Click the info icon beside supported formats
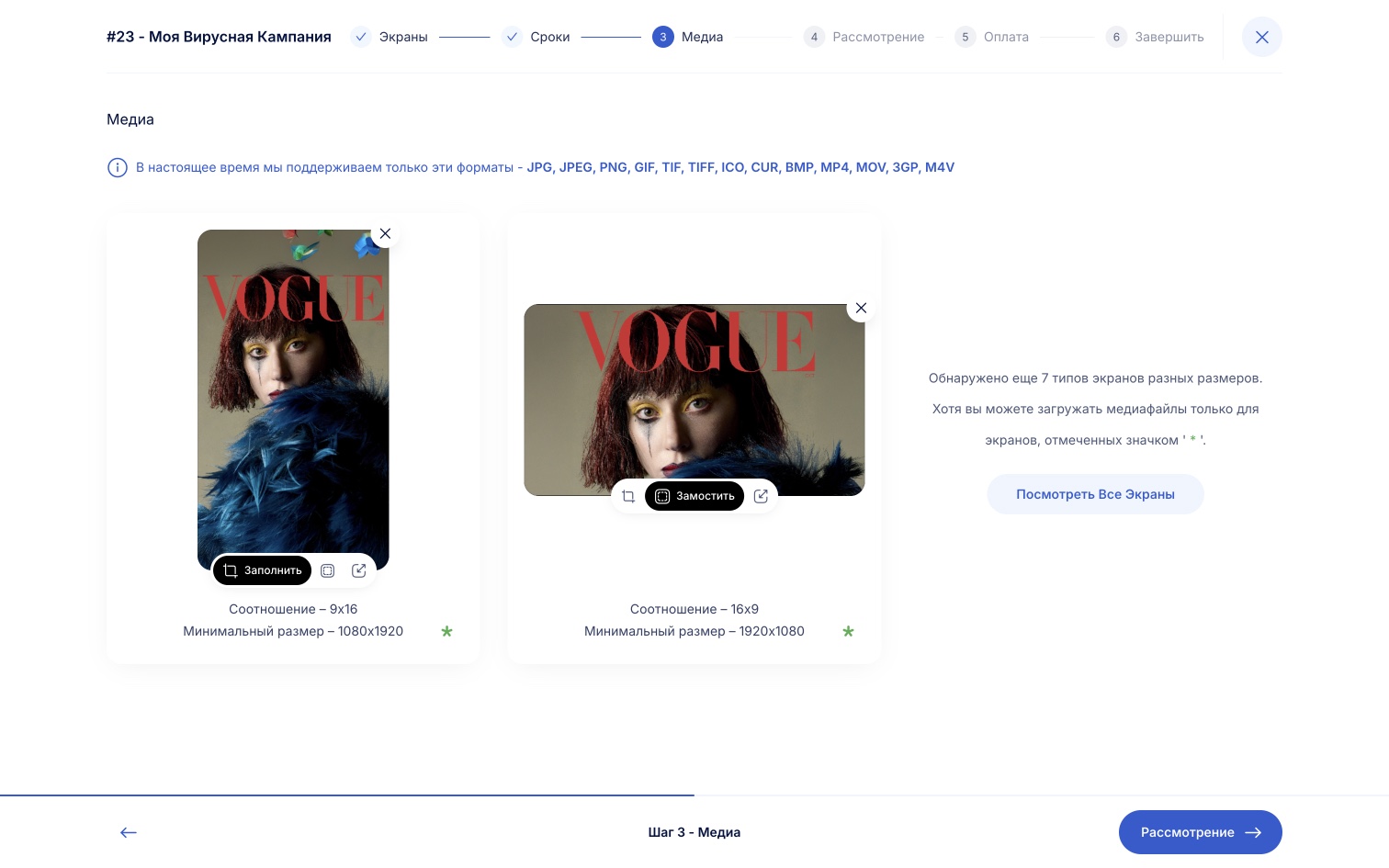The width and height of the screenshot is (1389, 868). (x=118, y=167)
